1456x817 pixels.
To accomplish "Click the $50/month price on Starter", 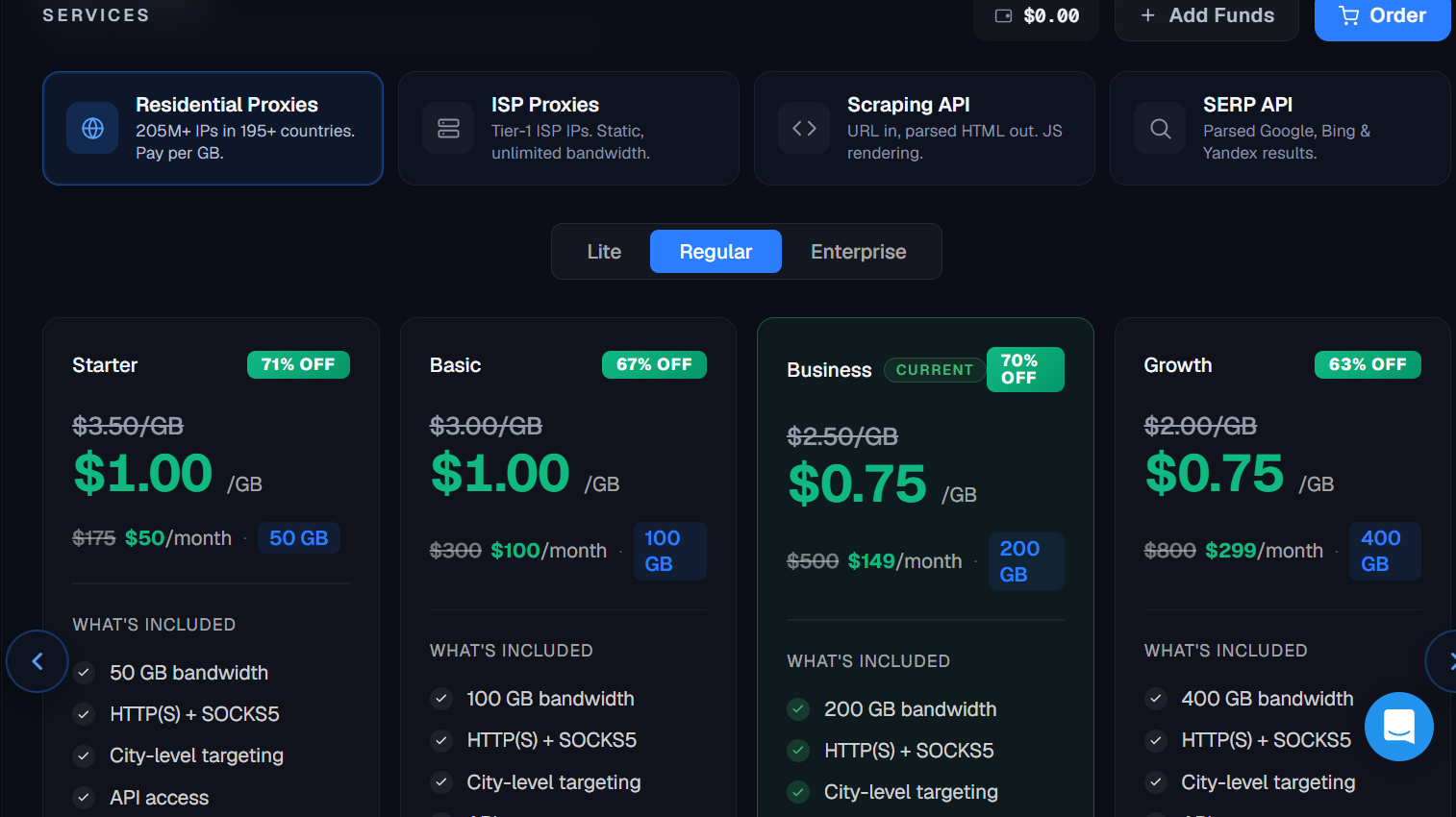I will pos(178,538).
